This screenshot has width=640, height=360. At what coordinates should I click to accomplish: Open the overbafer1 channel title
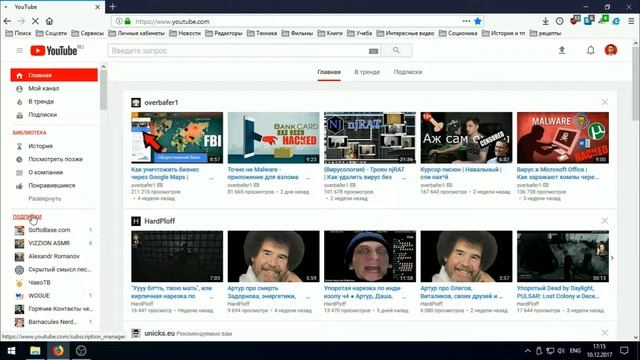[x=161, y=102]
